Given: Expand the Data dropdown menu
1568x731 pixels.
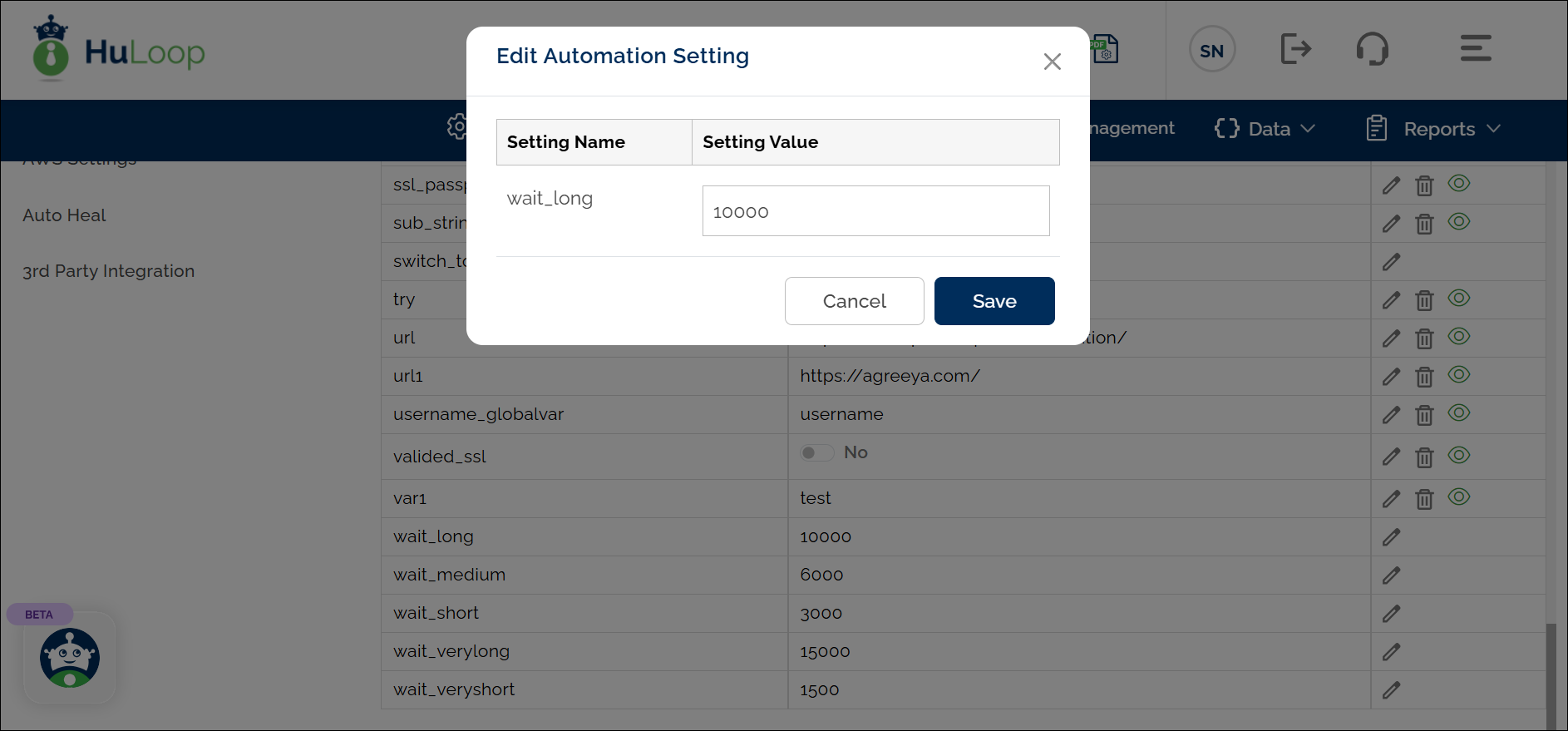Looking at the screenshot, I should [x=1265, y=129].
